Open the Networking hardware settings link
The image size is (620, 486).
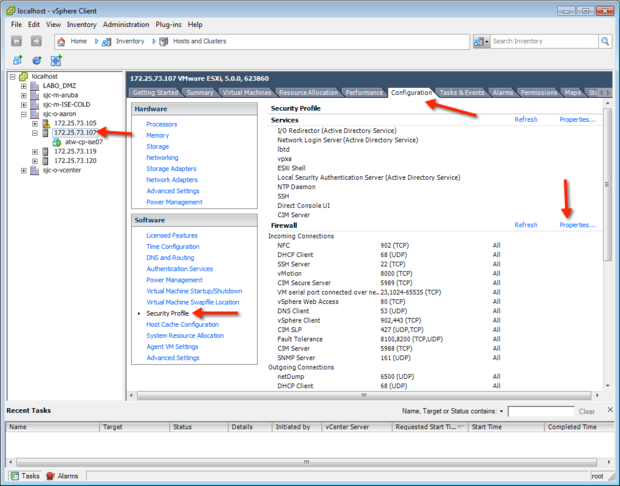pos(162,157)
